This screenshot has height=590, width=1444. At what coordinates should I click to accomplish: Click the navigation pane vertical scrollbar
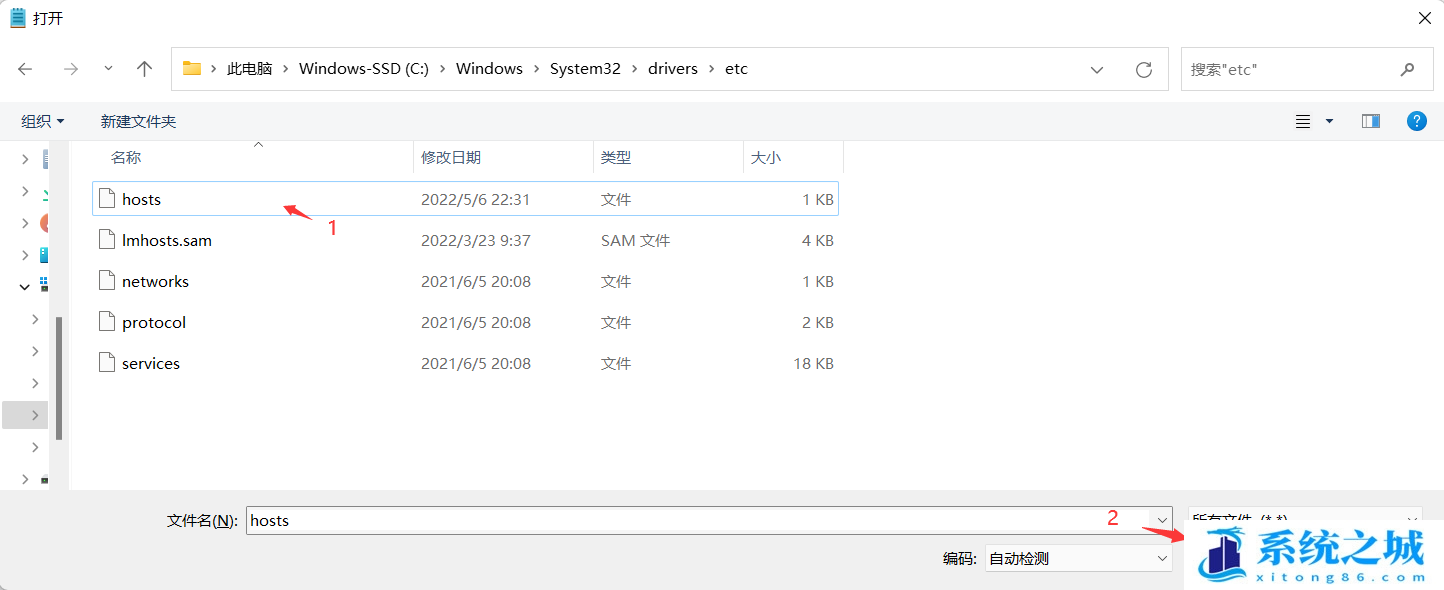point(59,378)
